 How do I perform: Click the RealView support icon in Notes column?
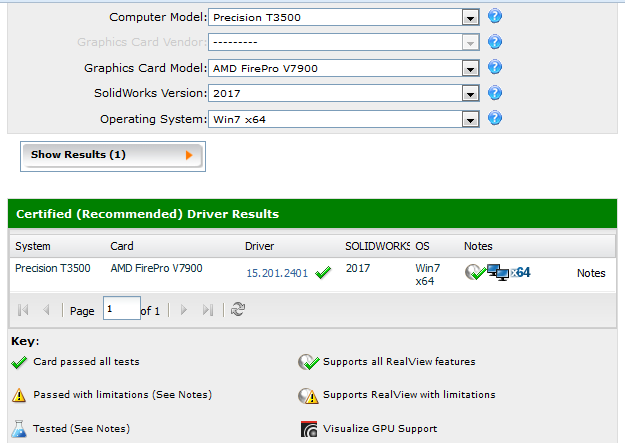point(475,272)
